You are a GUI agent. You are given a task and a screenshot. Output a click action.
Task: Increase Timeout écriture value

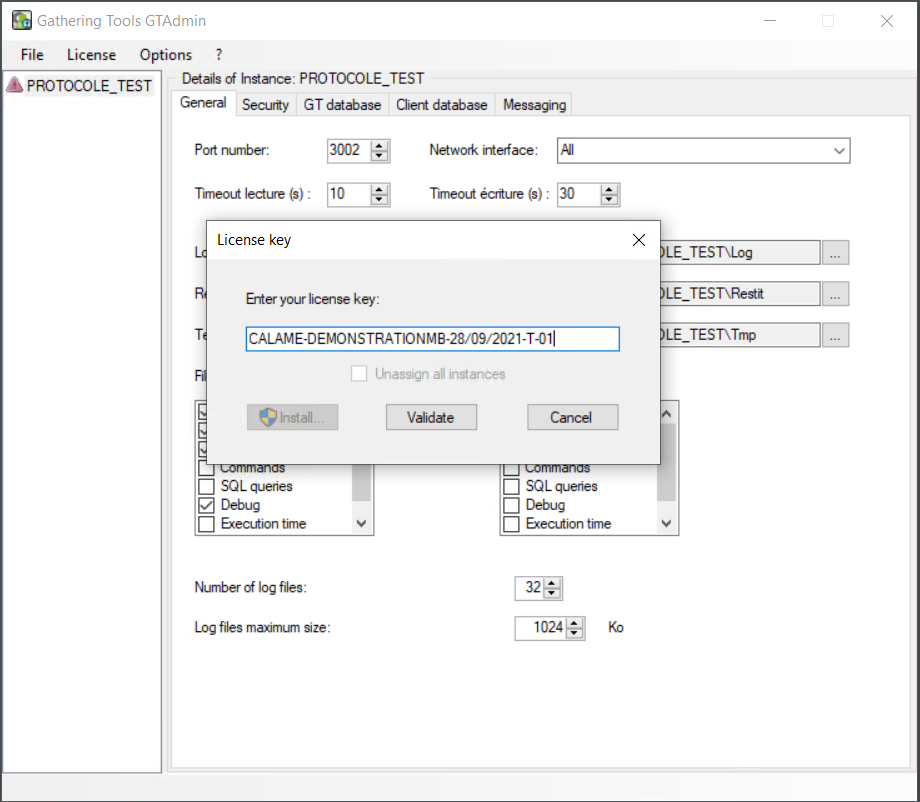pyautogui.click(x=609, y=189)
